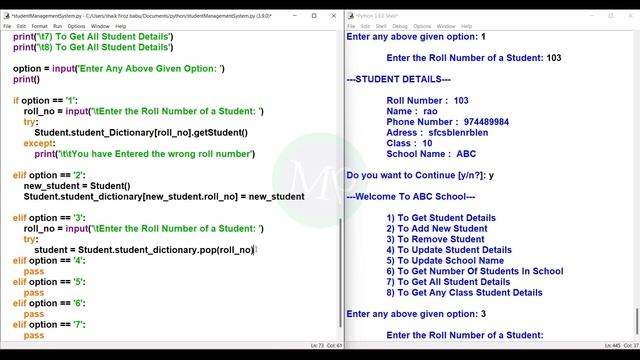The width and height of the screenshot is (640, 360).
Task: Click the 'Class : 10' line in the shell
Action: pos(409,143)
